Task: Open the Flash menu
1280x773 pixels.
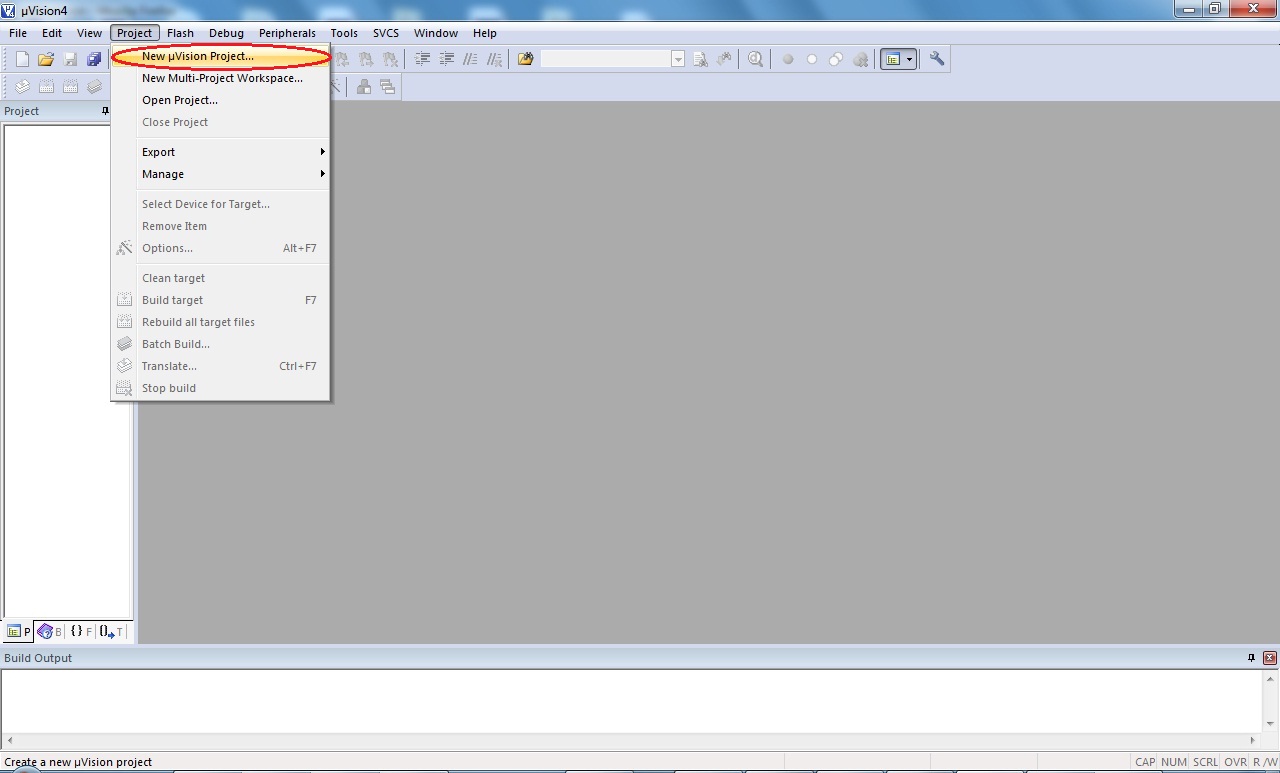Action: pyautogui.click(x=180, y=33)
